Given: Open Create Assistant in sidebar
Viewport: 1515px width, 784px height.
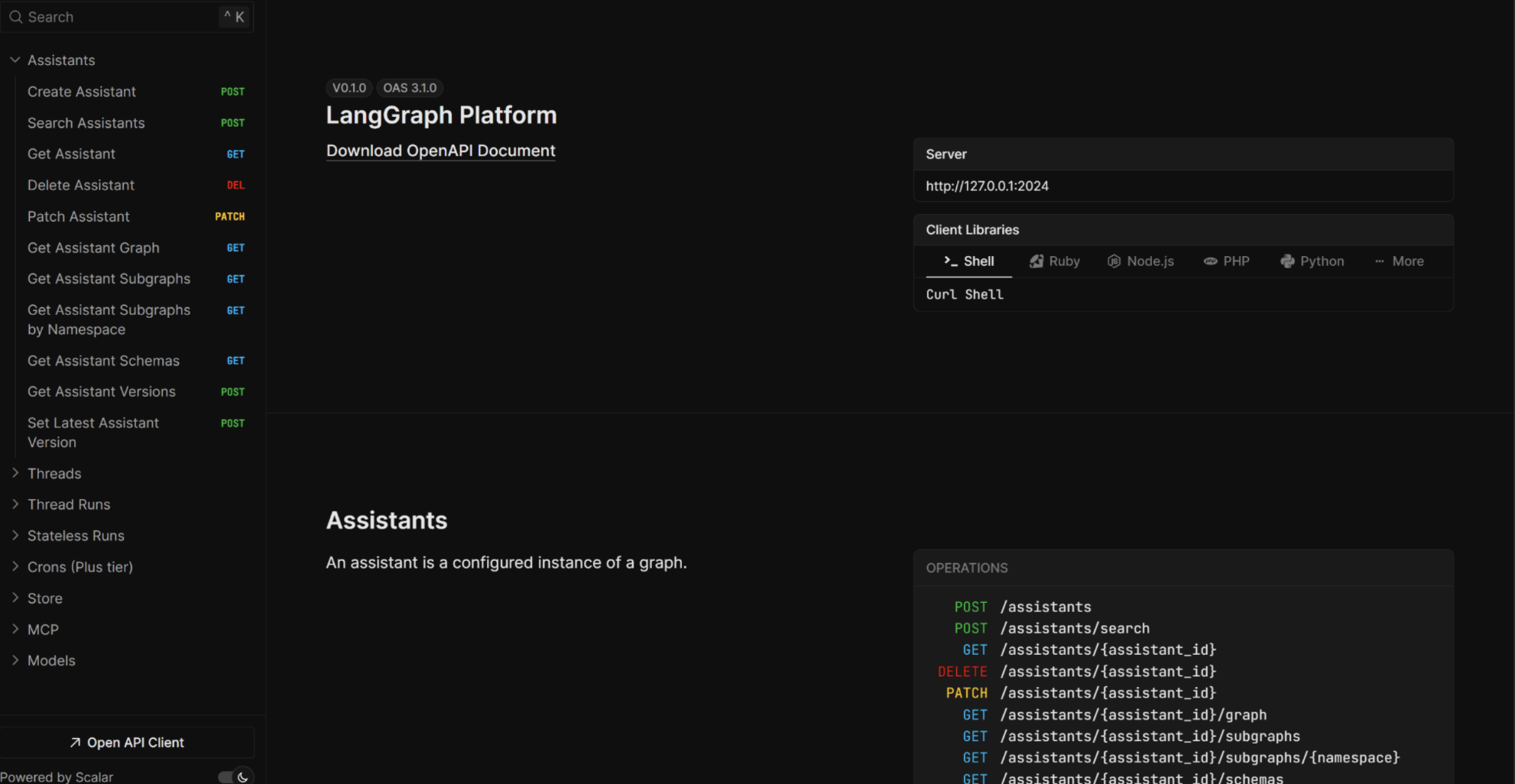Looking at the screenshot, I should [x=135, y=92].
